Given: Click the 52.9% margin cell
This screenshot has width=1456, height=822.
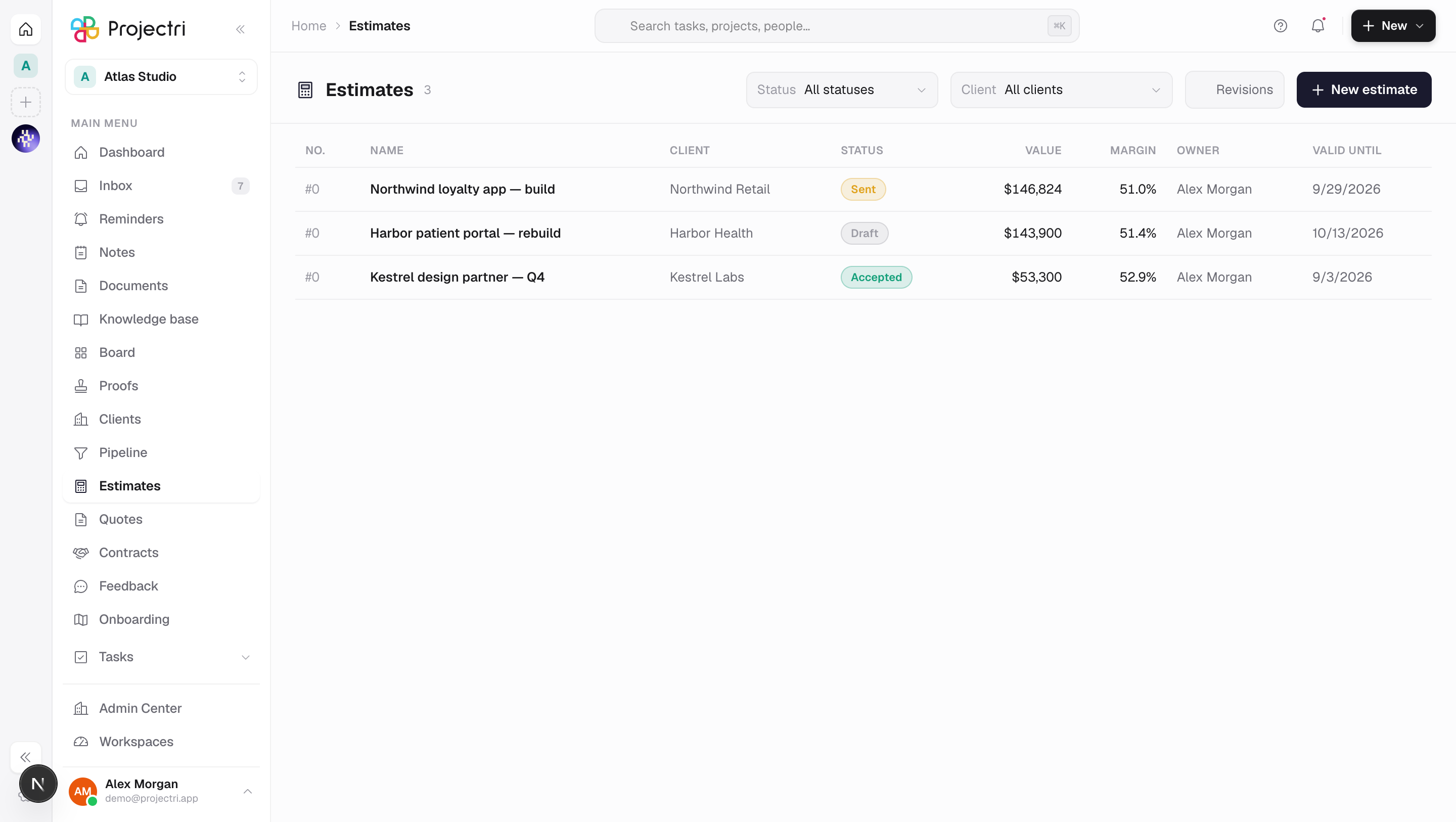Looking at the screenshot, I should click(x=1137, y=278).
